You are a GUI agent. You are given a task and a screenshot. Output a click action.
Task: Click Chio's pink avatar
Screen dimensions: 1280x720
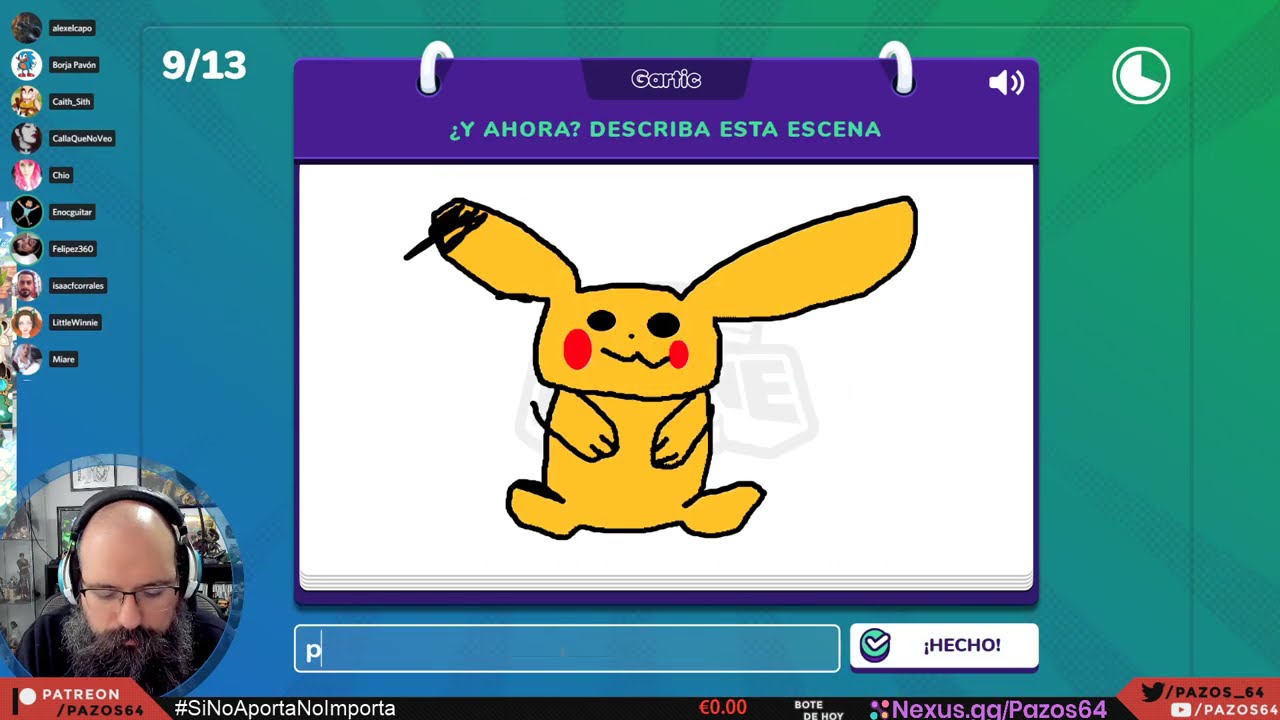click(x=27, y=175)
